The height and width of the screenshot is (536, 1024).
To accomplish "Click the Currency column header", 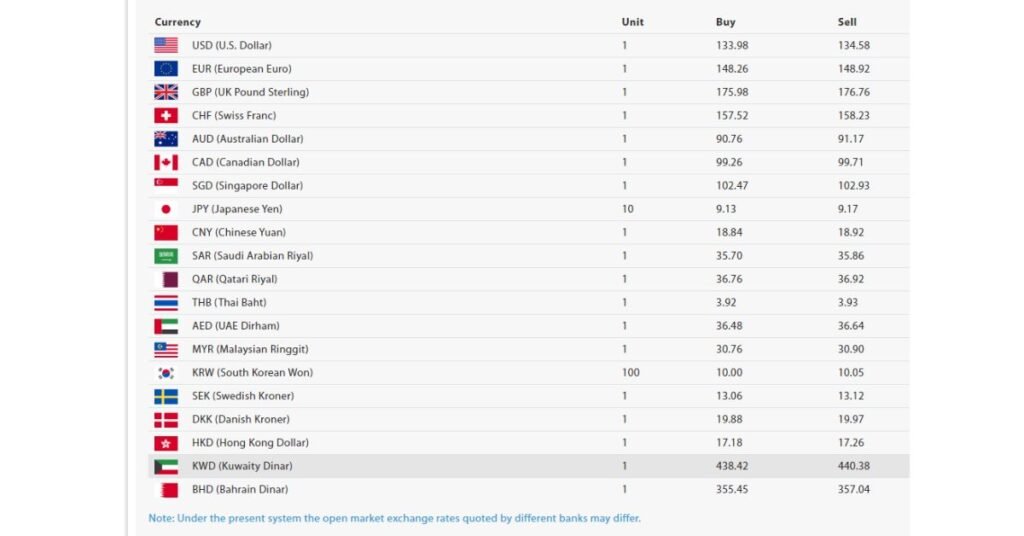I will (x=178, y=22).
